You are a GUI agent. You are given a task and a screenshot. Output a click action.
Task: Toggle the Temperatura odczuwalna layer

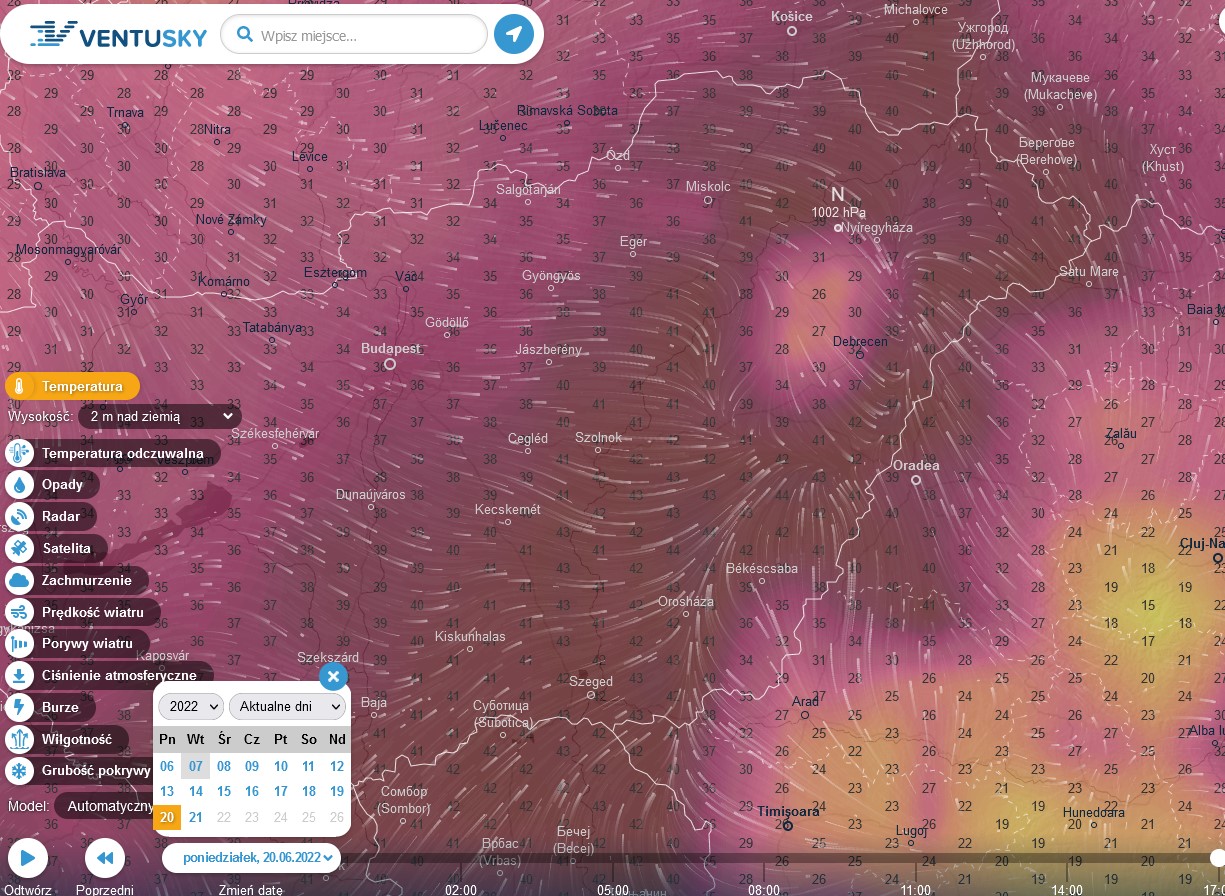122,454
